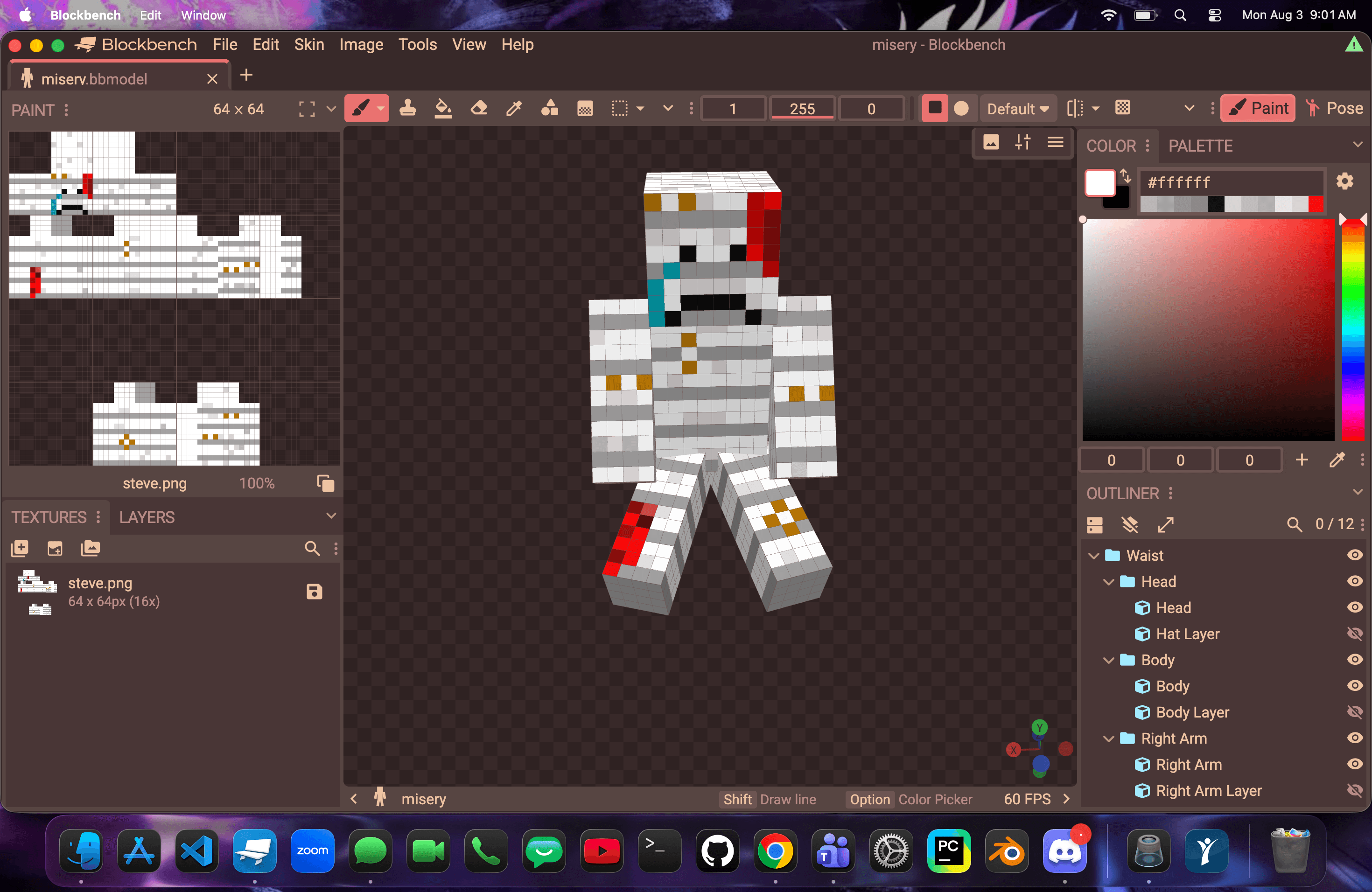Viewport: 1372px width, 892px height.
Task: Open color panel settings gear
Action: 1345,181
